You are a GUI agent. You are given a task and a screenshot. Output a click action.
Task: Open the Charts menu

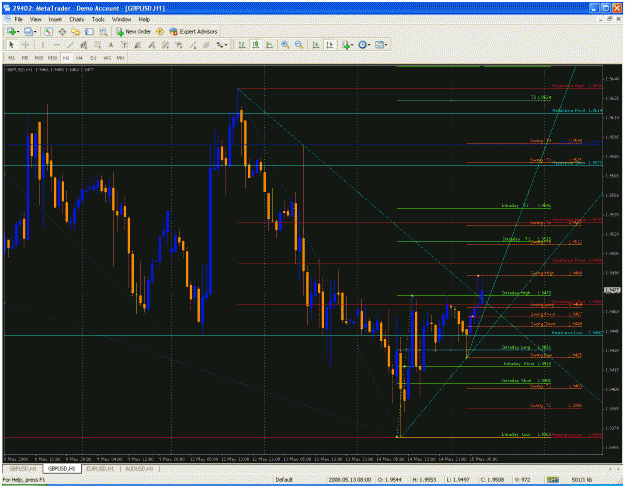click(x=77, y=19)
